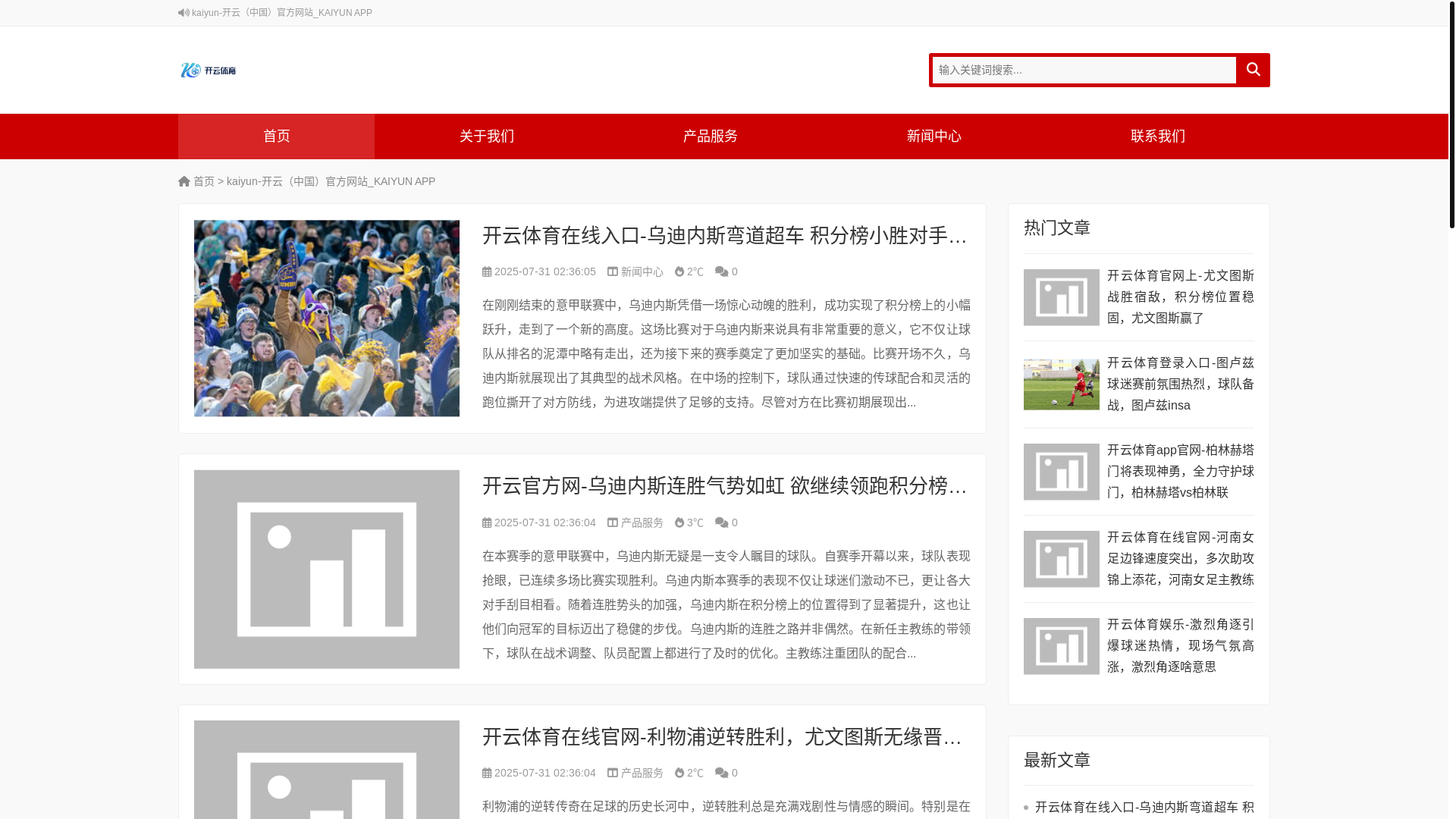Click the home icon in breadcrumb
The width and height of the screenshot is (1456, 819).
[x=184, y=181]
